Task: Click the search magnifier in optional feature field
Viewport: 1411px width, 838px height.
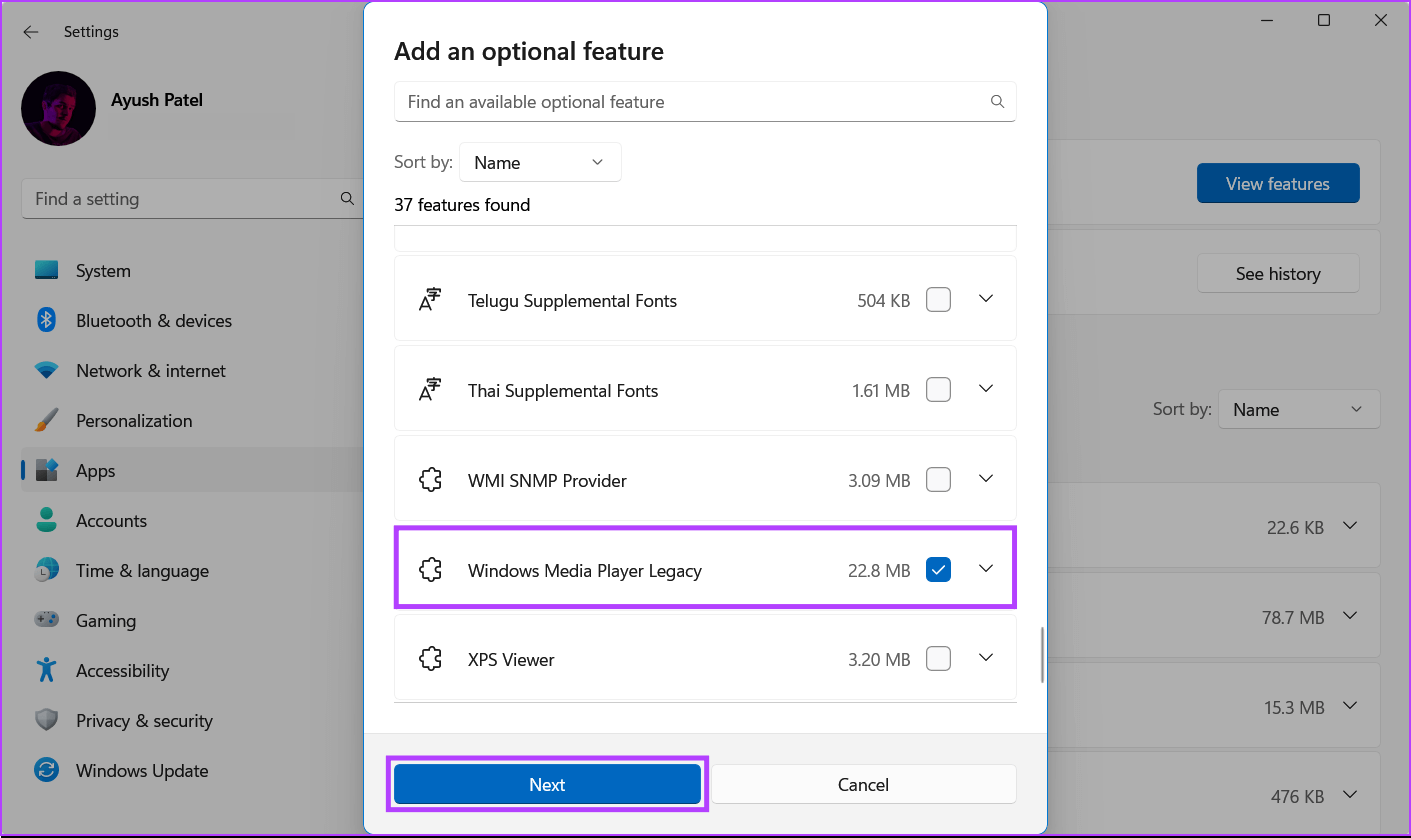Action: click(997, 101)
